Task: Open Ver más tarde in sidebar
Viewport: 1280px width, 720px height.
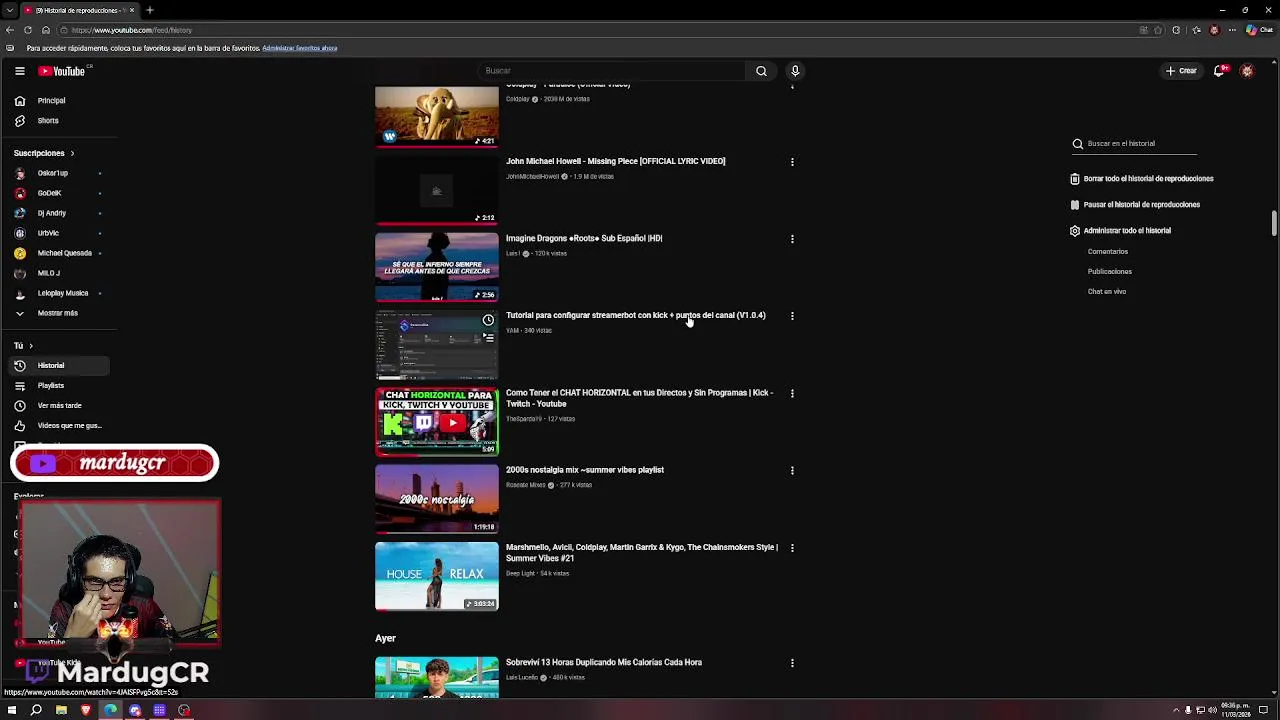Action: click(x=57, y=406)
